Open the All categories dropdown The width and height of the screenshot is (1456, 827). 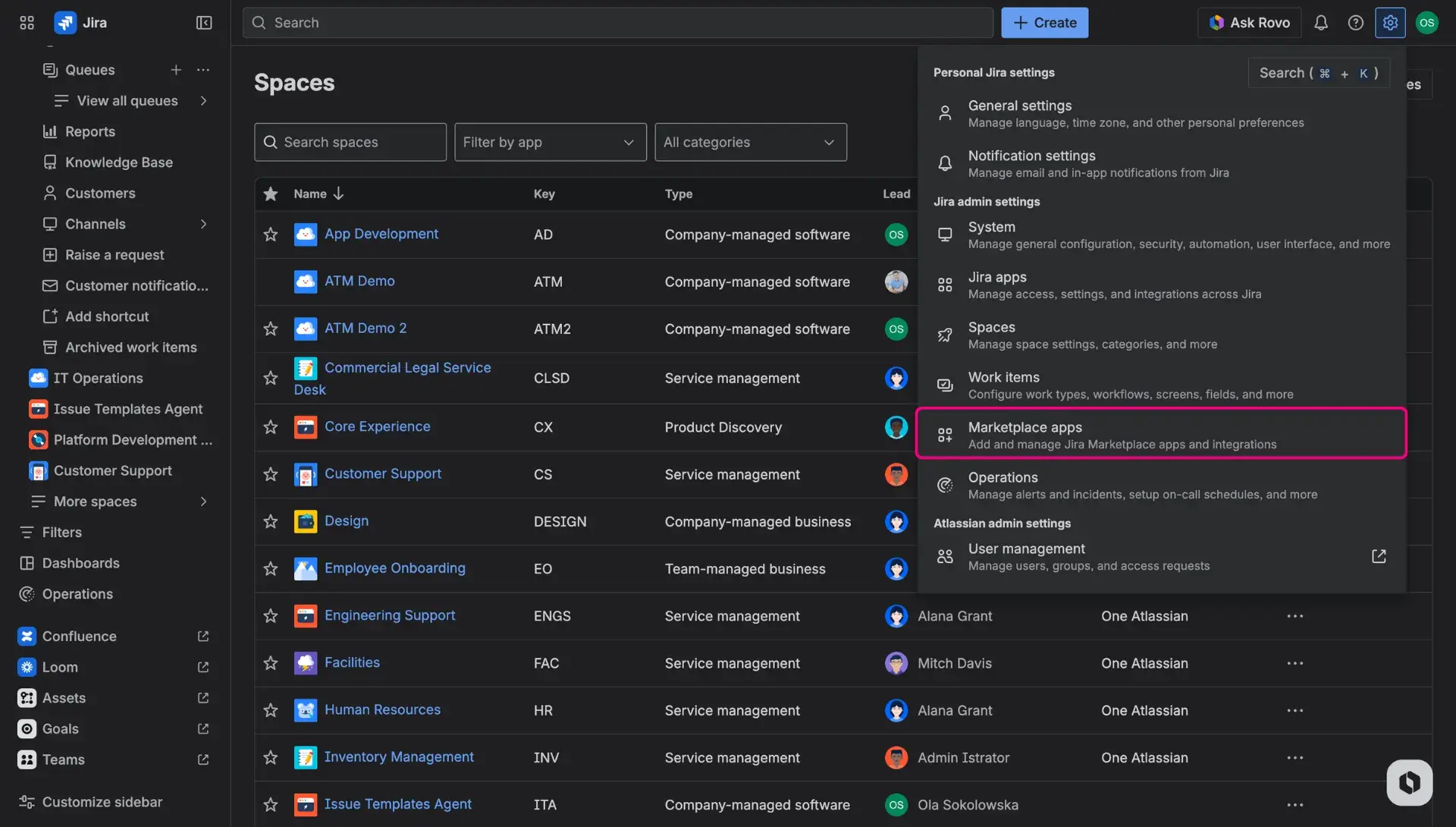click(x=749, y=142)
